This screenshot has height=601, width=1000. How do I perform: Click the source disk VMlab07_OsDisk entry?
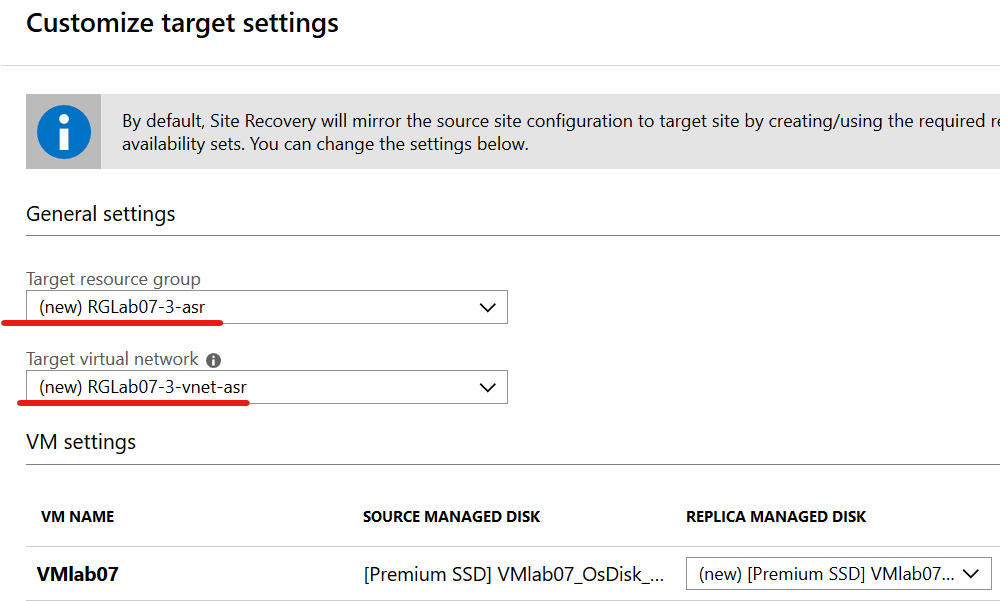tap(513, 574)
